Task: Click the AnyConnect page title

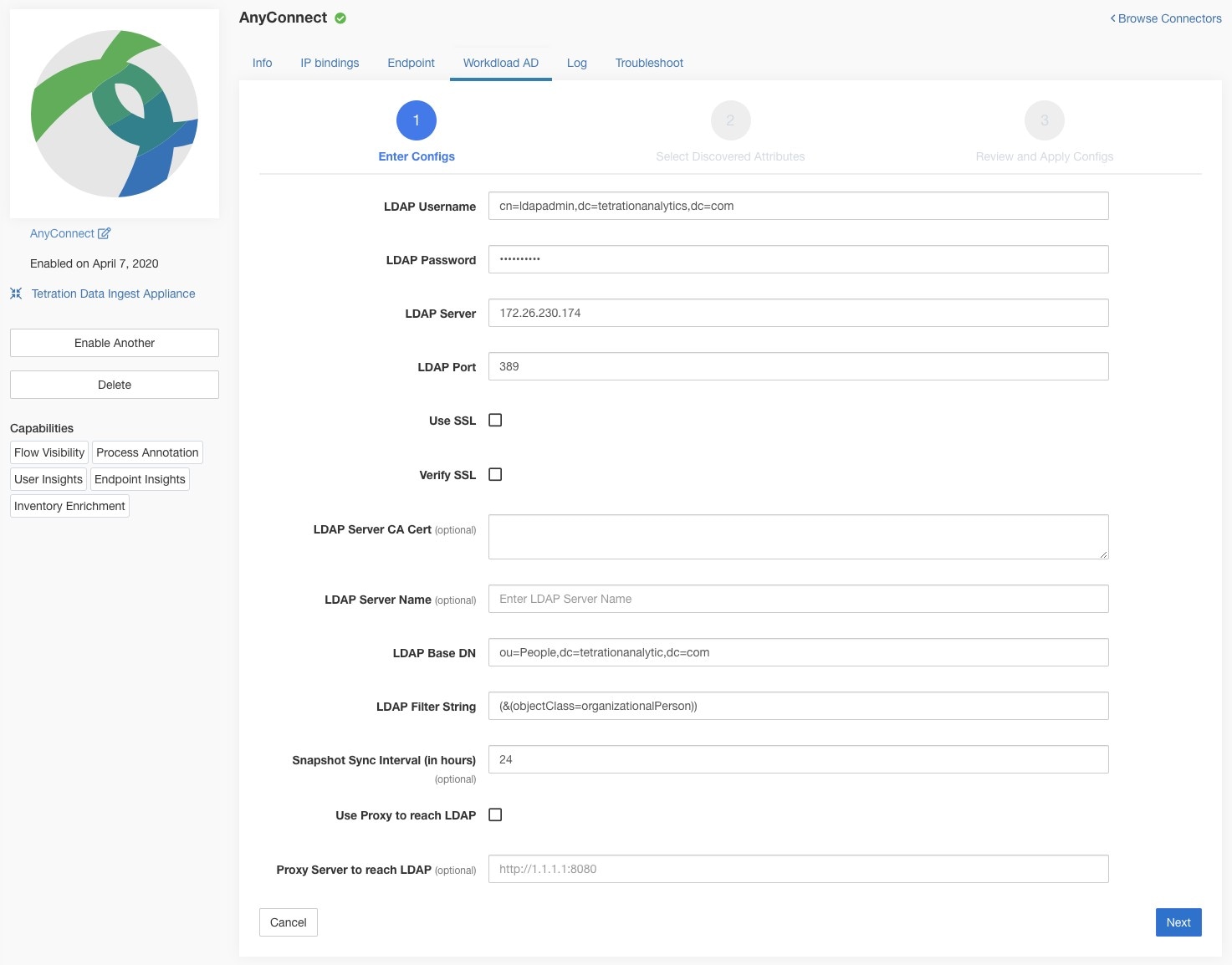Action: [x=283, y=18]
